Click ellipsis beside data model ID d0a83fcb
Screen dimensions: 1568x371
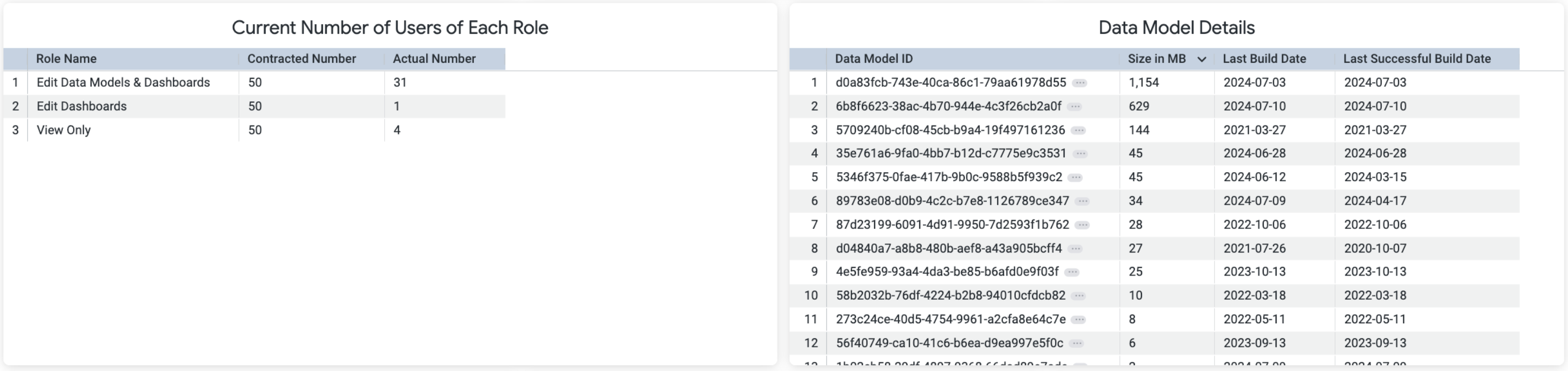1079,83
